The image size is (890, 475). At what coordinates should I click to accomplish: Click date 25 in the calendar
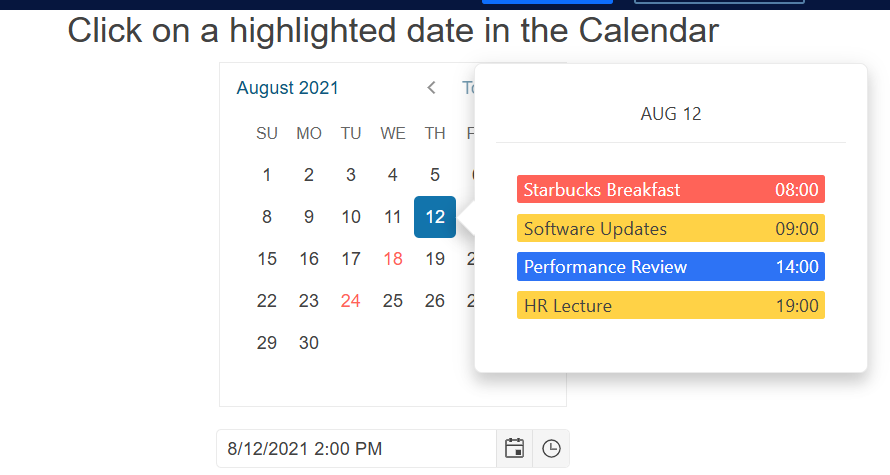coord(393,301)
